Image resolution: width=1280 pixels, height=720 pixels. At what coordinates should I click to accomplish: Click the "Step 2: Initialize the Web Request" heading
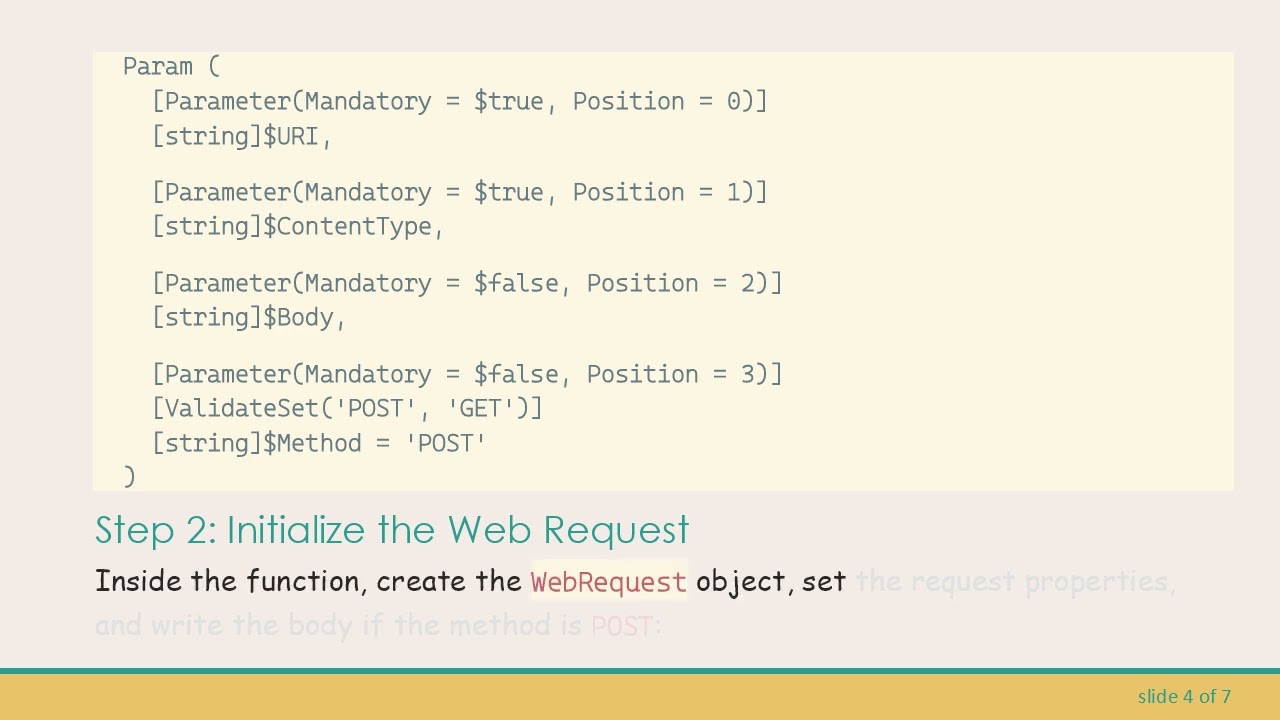[392, 530]
